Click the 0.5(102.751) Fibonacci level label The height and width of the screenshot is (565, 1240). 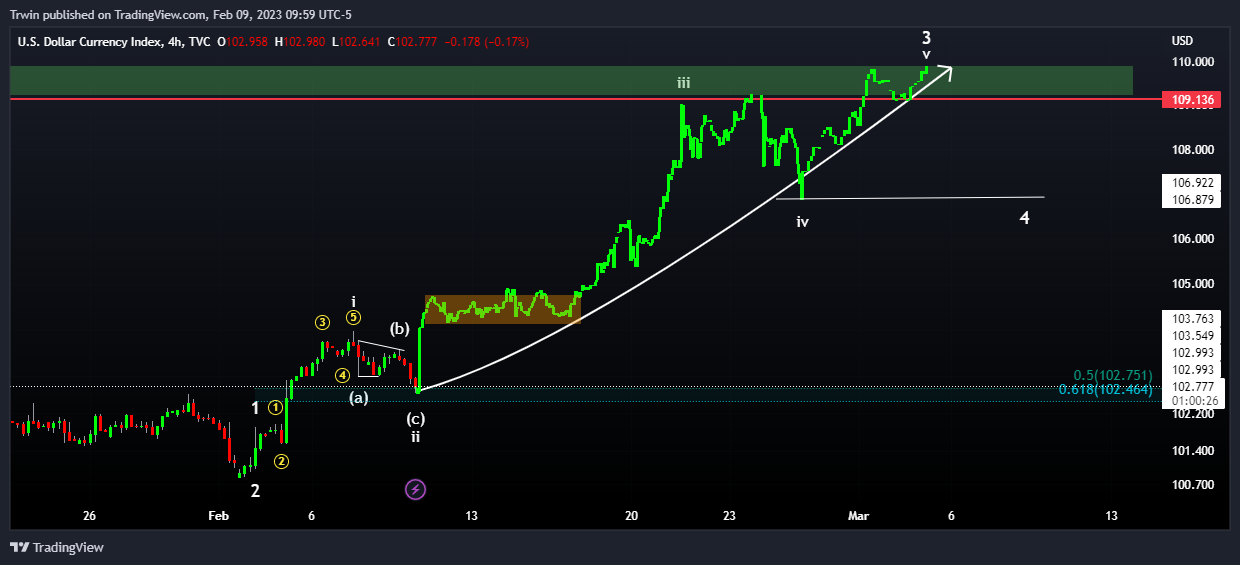(x=1113, y=374)
